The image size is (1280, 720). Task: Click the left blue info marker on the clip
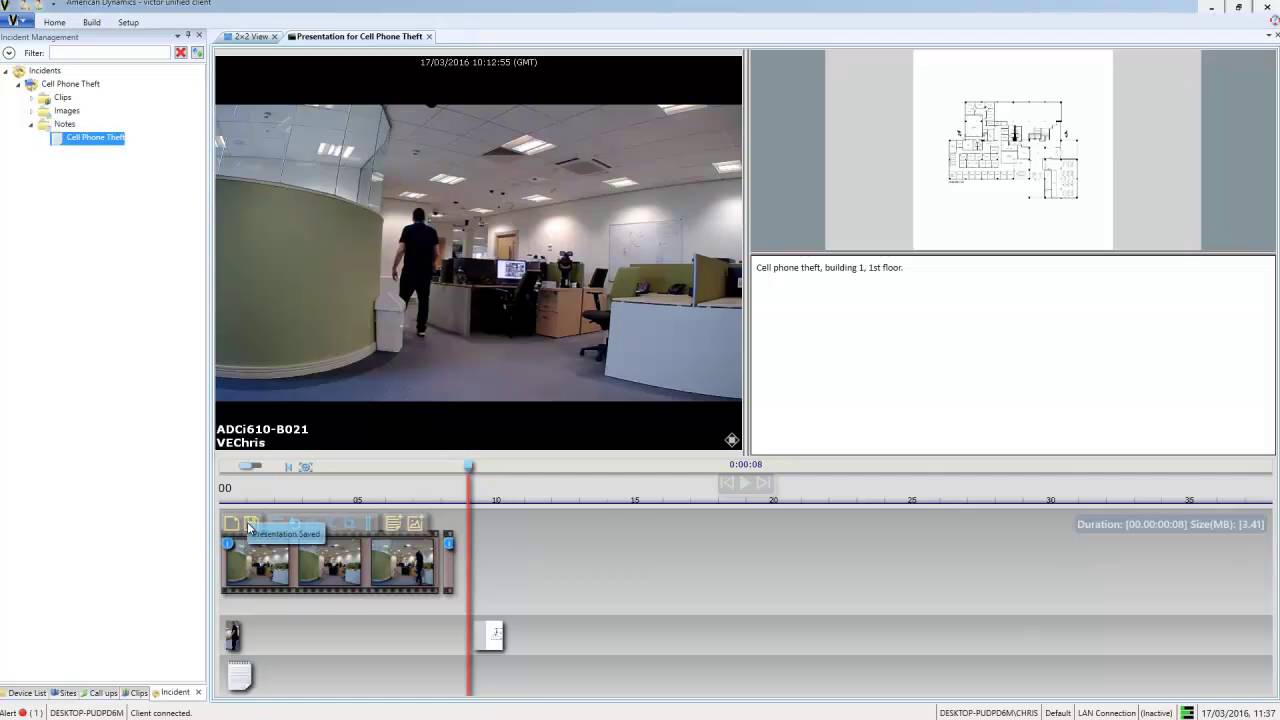pyautogui.click(x=228, y=544)
